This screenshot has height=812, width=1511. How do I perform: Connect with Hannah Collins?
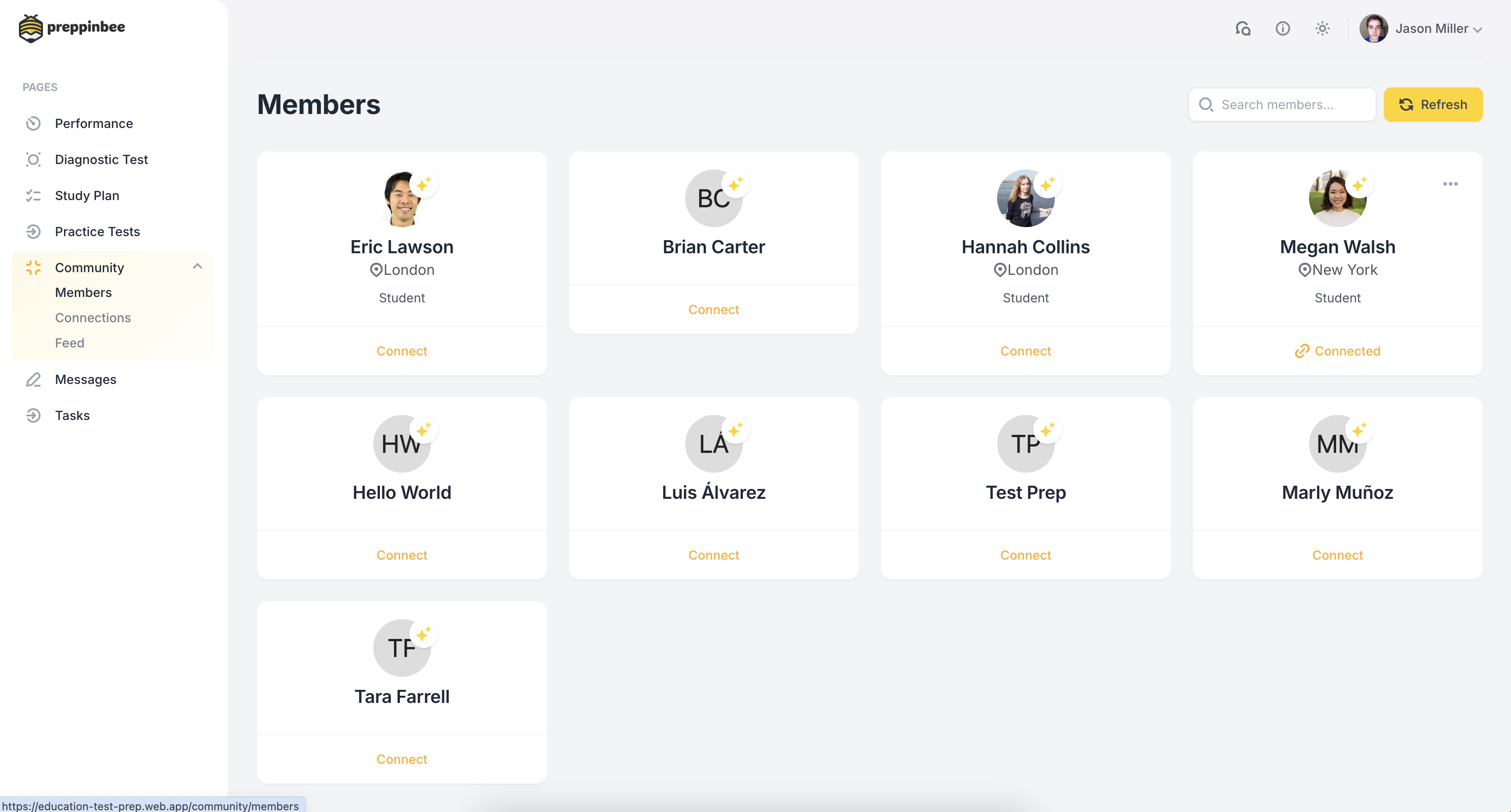(1026, 351)
